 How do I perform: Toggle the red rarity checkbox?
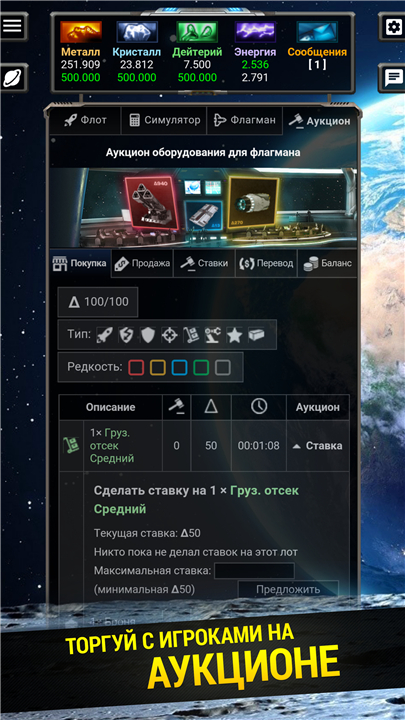(136, 367)
